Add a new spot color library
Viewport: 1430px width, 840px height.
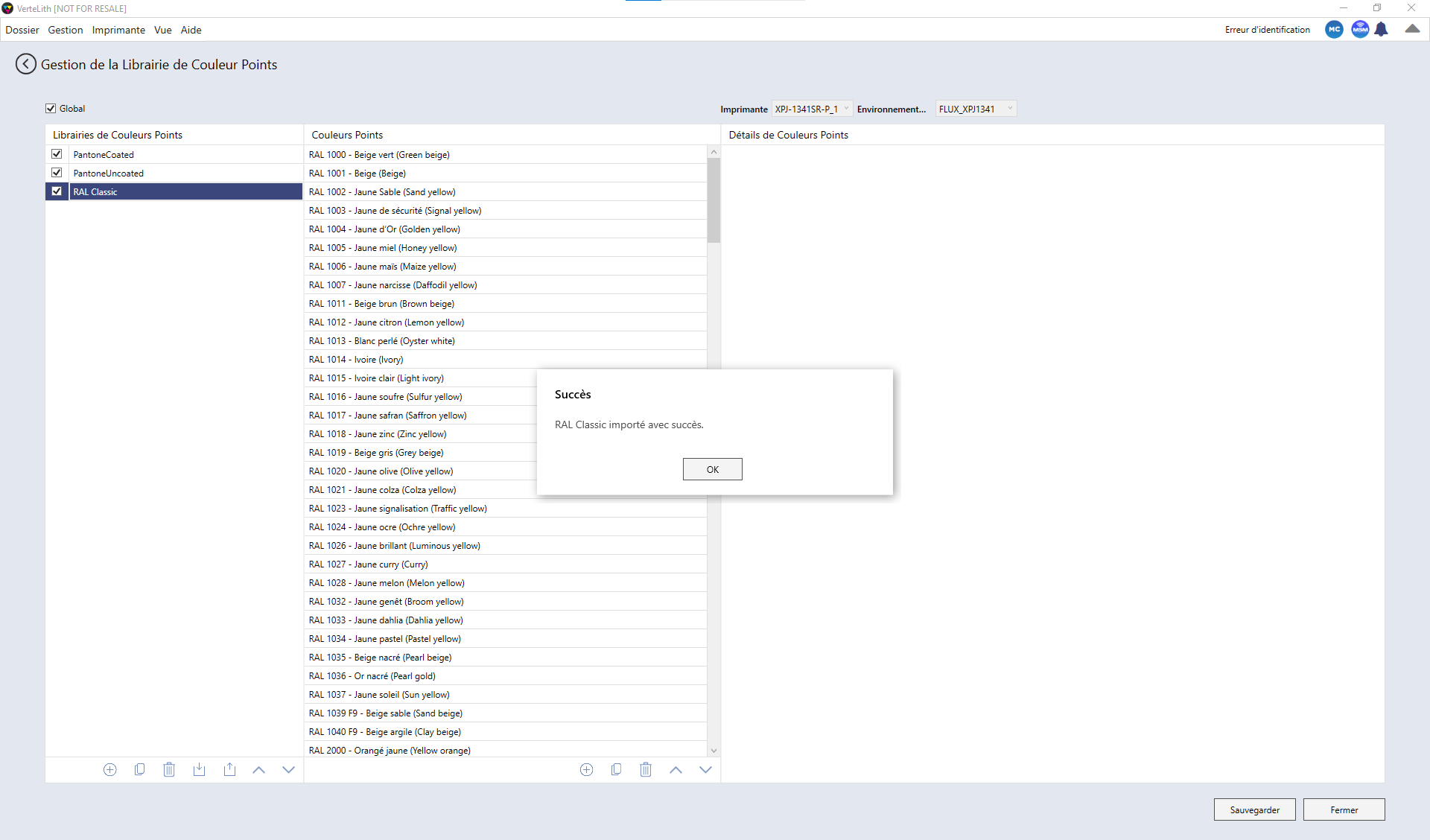(x=109, y=769)
